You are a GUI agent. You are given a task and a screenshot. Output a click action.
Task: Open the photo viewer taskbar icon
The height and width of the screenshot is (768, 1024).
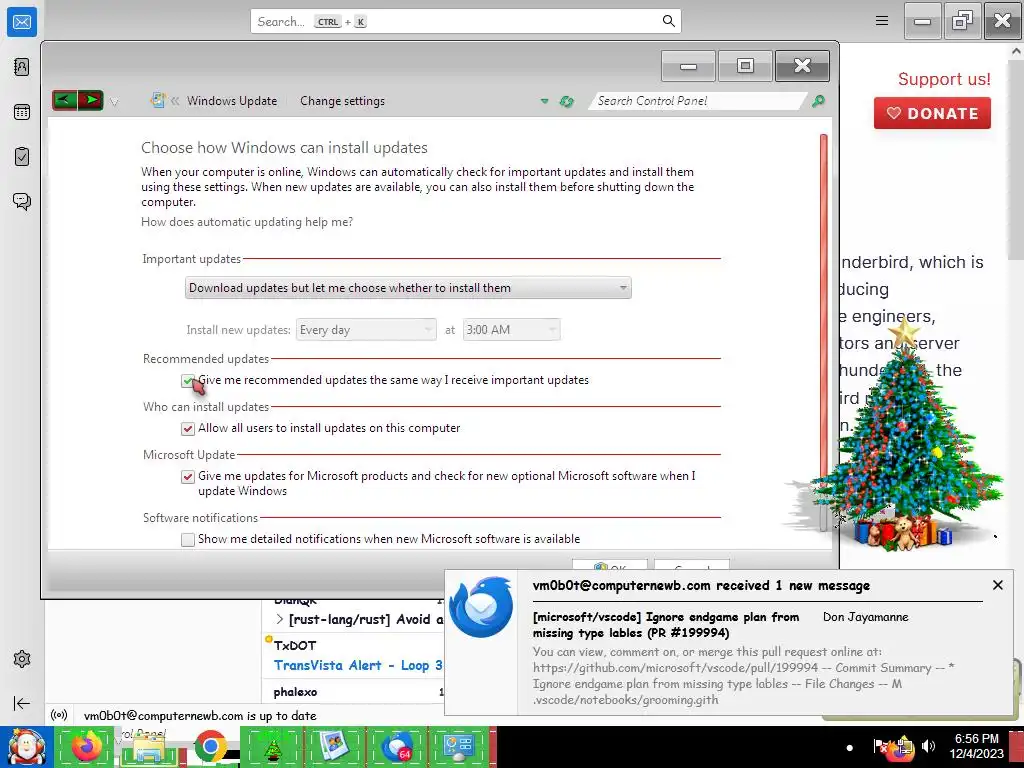pyautogui.click(x=334, y=747)
